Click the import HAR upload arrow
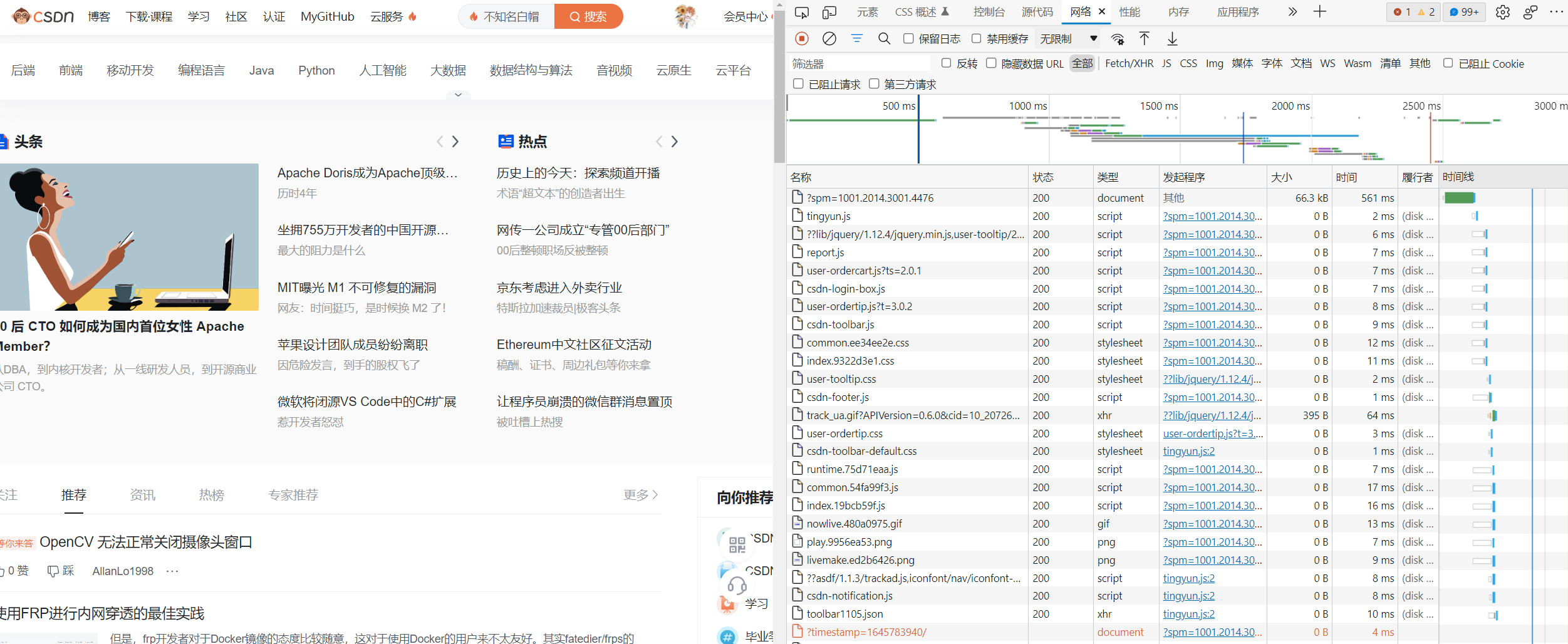1568x644 pixels. point(1145,39)
